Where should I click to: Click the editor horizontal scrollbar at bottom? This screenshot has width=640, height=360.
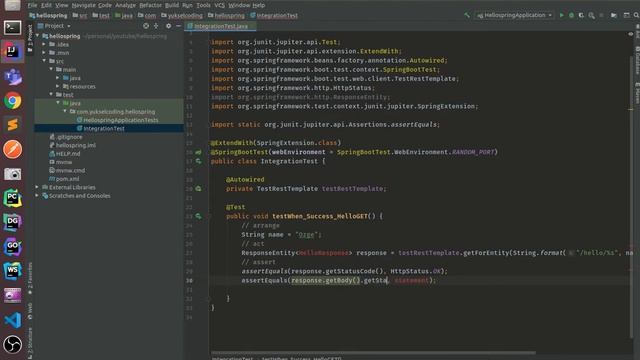pos(373,353)
